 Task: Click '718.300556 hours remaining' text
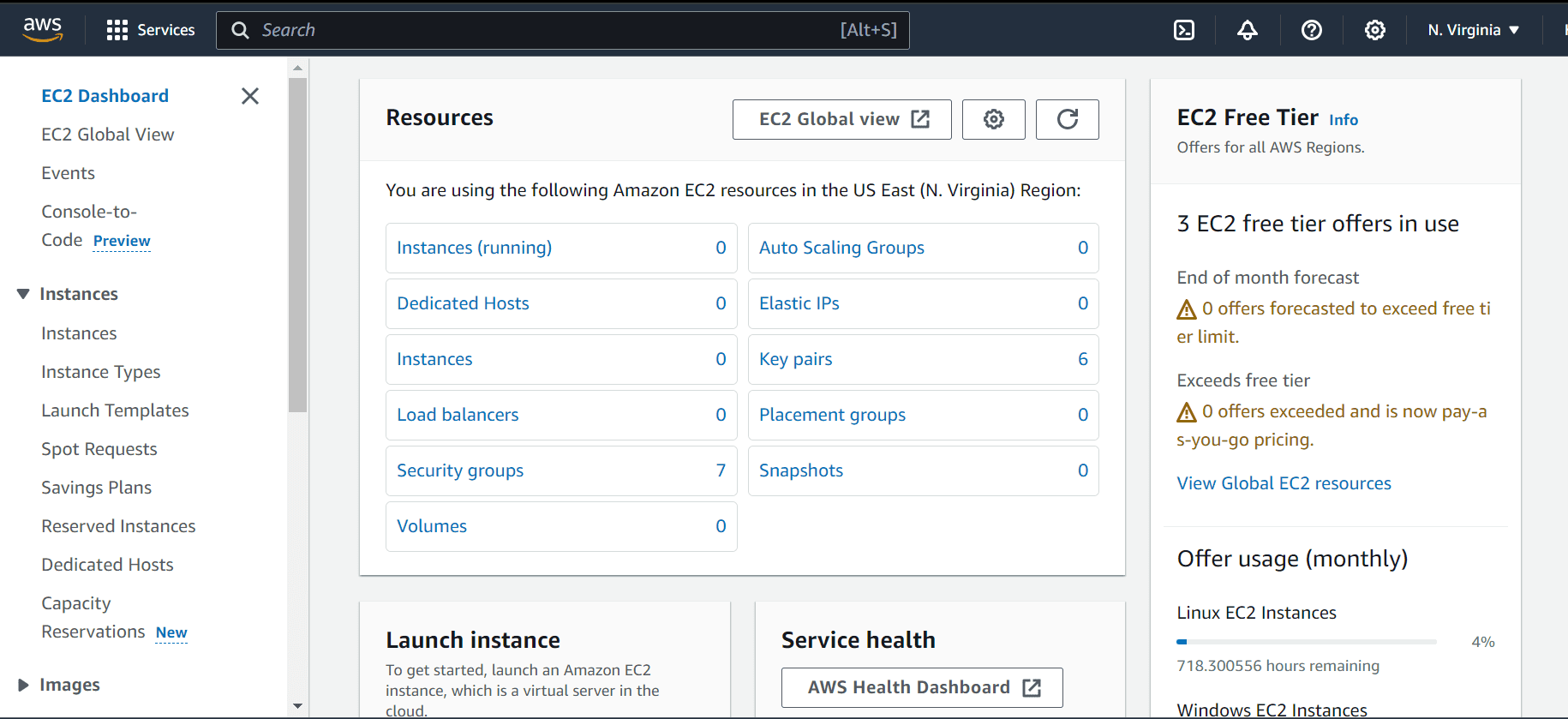(x=1278, y=666)
